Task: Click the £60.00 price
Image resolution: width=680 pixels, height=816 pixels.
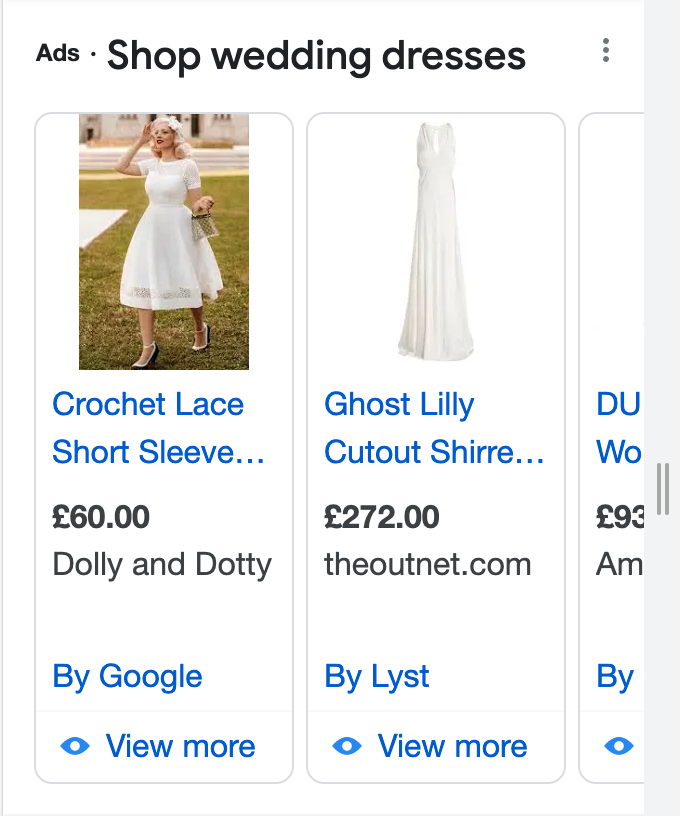Action: 101,517
